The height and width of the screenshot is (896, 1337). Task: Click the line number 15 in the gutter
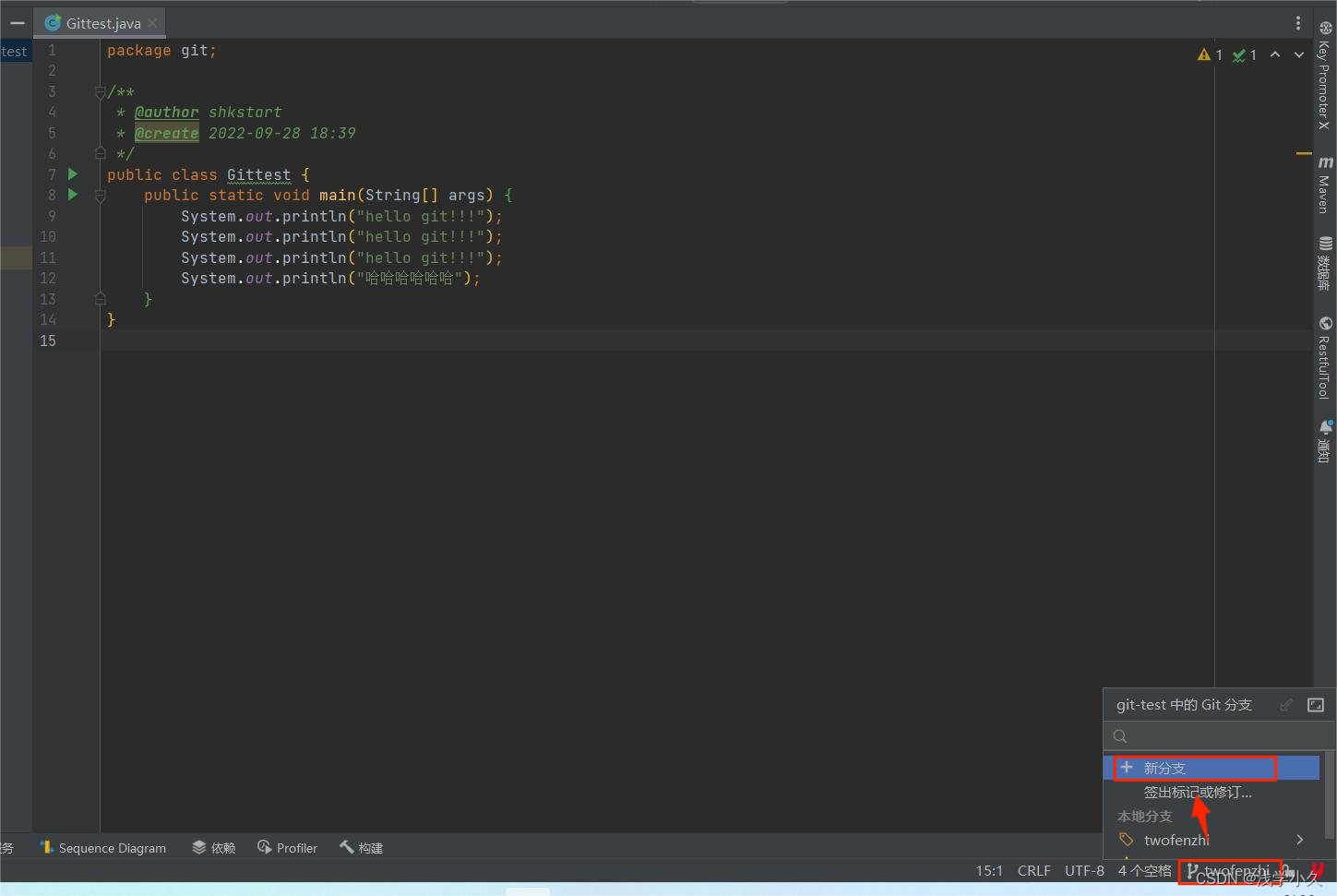[48, 340]
